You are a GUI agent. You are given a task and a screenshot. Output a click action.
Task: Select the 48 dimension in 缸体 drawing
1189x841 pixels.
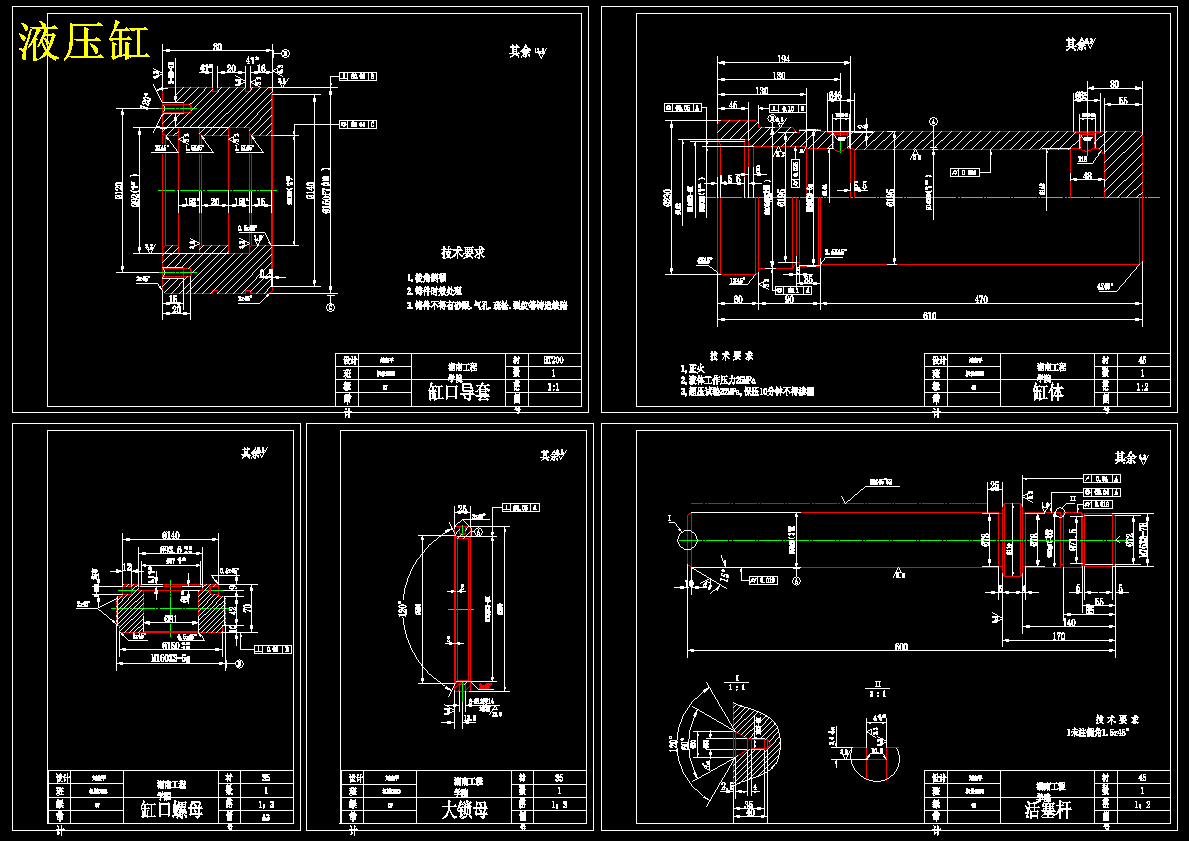(1089, 175)
